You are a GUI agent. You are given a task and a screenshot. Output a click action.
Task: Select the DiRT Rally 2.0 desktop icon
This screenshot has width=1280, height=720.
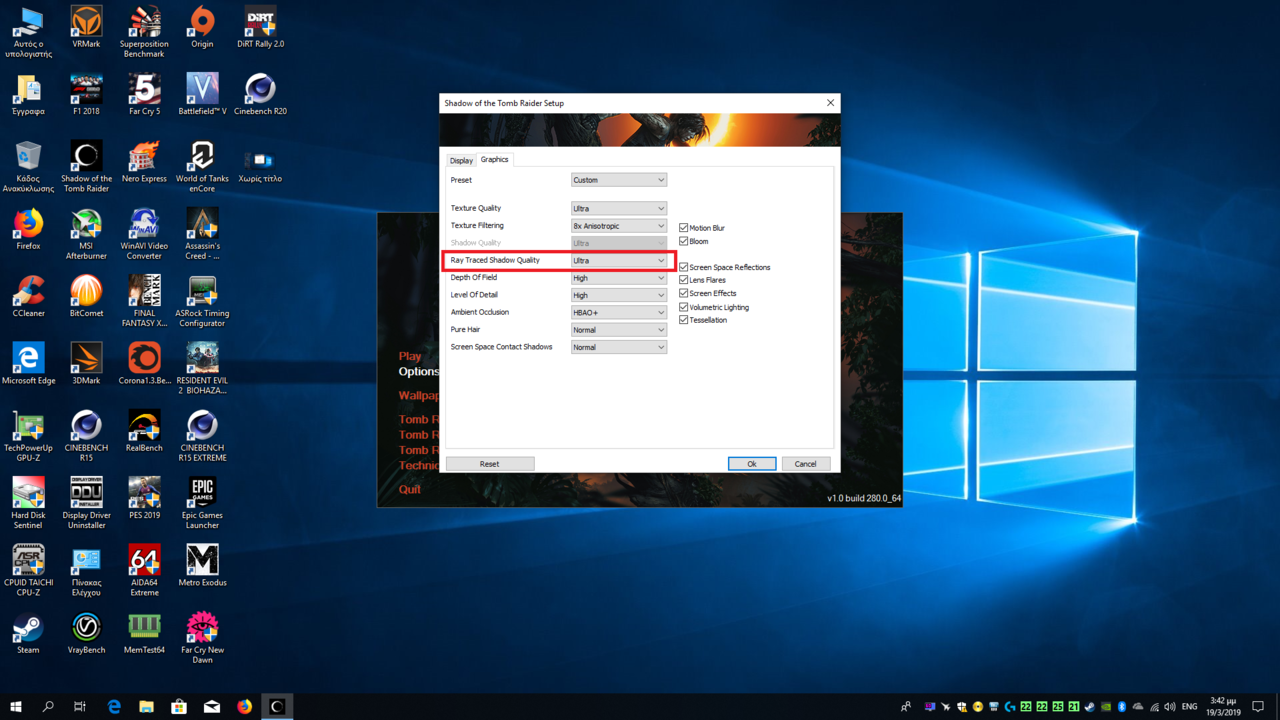point(260,28)
